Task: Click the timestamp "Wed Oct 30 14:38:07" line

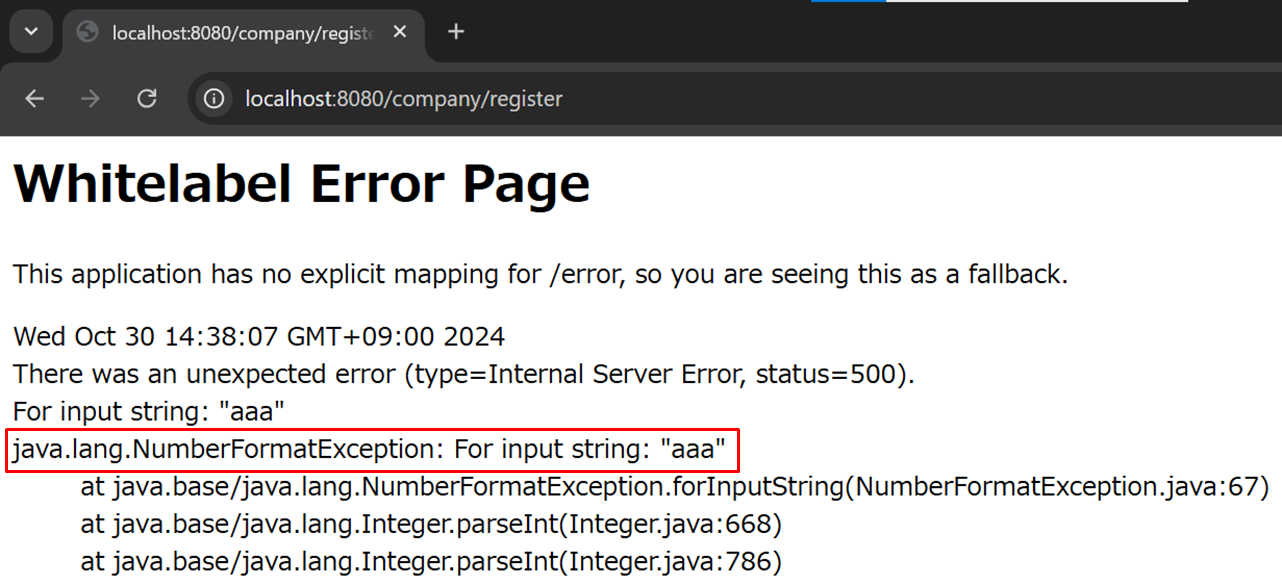Action: pyautogui.click(x=259, y=336)
